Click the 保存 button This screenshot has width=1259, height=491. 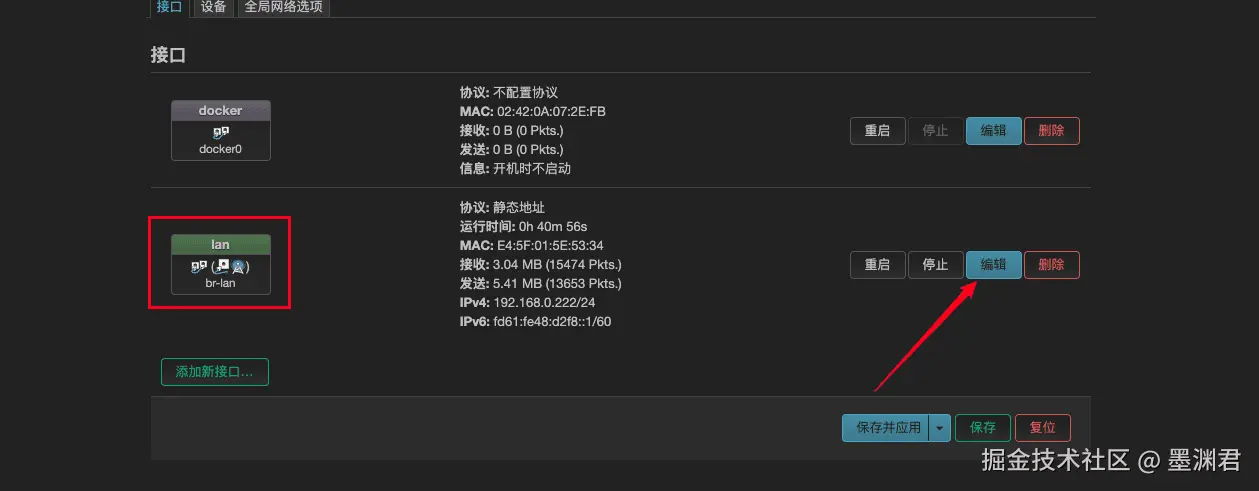tap(982, 427)
